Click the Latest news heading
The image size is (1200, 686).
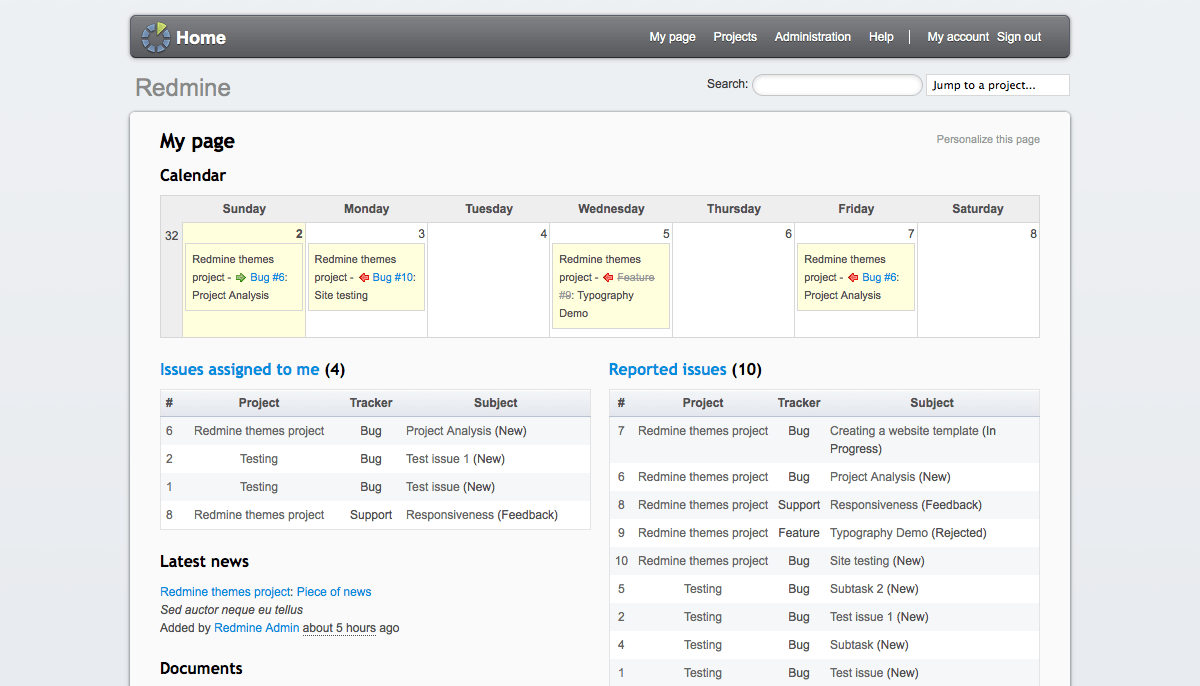click(204, 562)
